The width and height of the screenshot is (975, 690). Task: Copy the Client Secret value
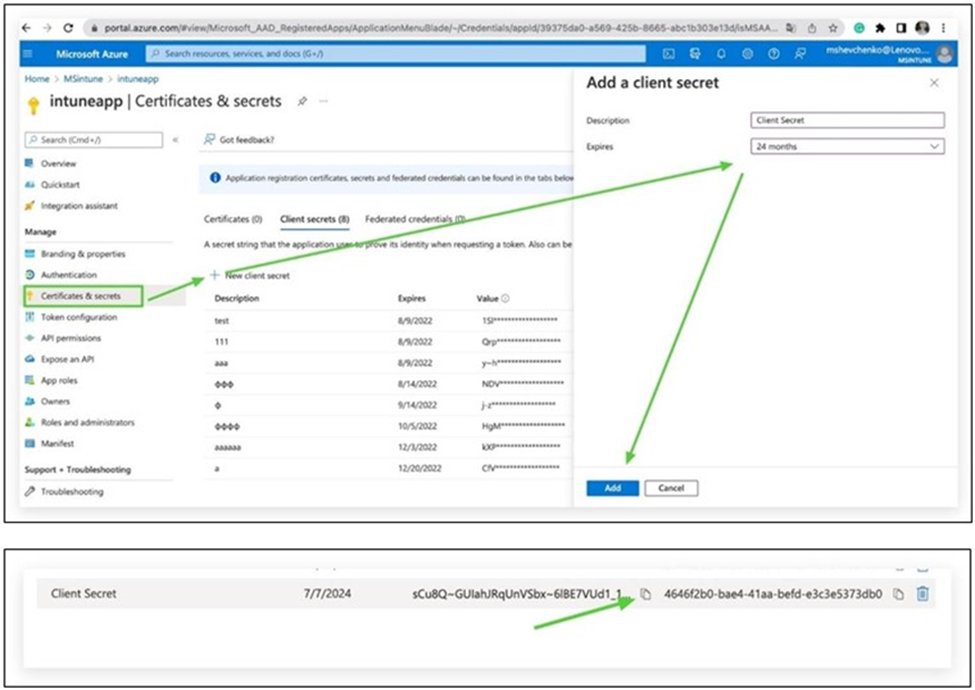pyautogui.click(x=646, y=594)
